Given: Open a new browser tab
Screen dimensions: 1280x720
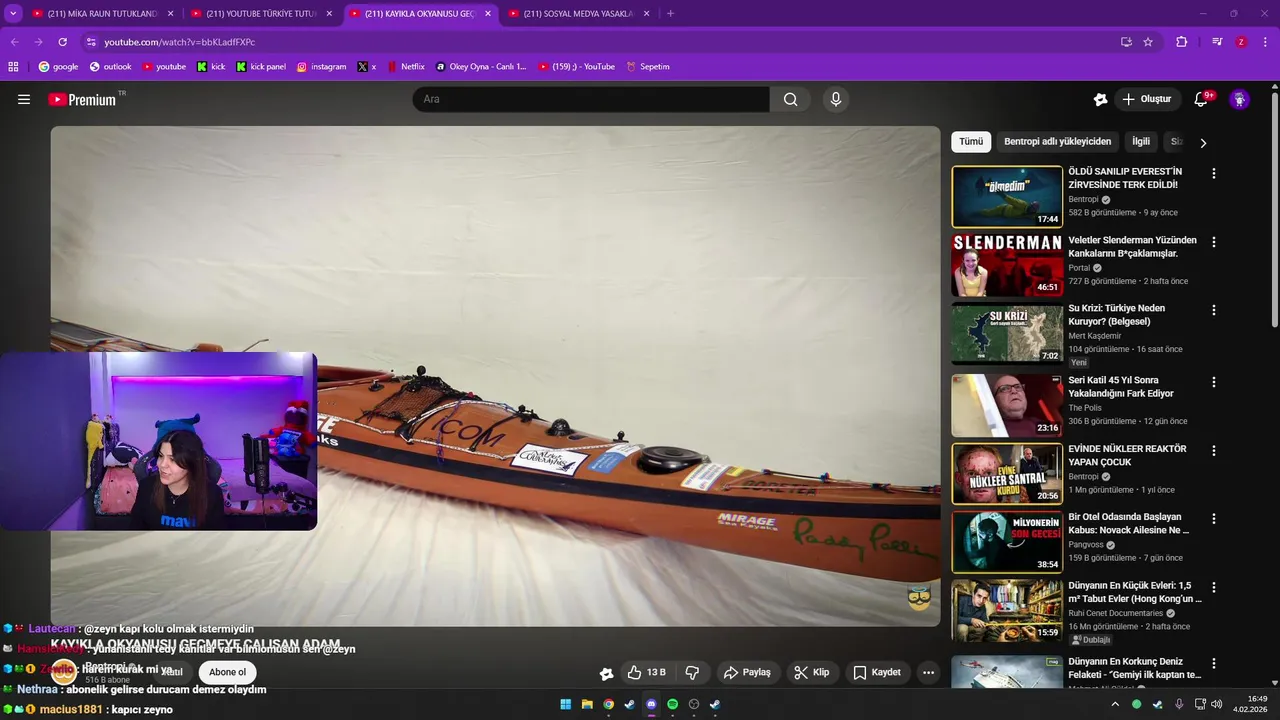Looking at the screenshot, I should tap(670, 14).
